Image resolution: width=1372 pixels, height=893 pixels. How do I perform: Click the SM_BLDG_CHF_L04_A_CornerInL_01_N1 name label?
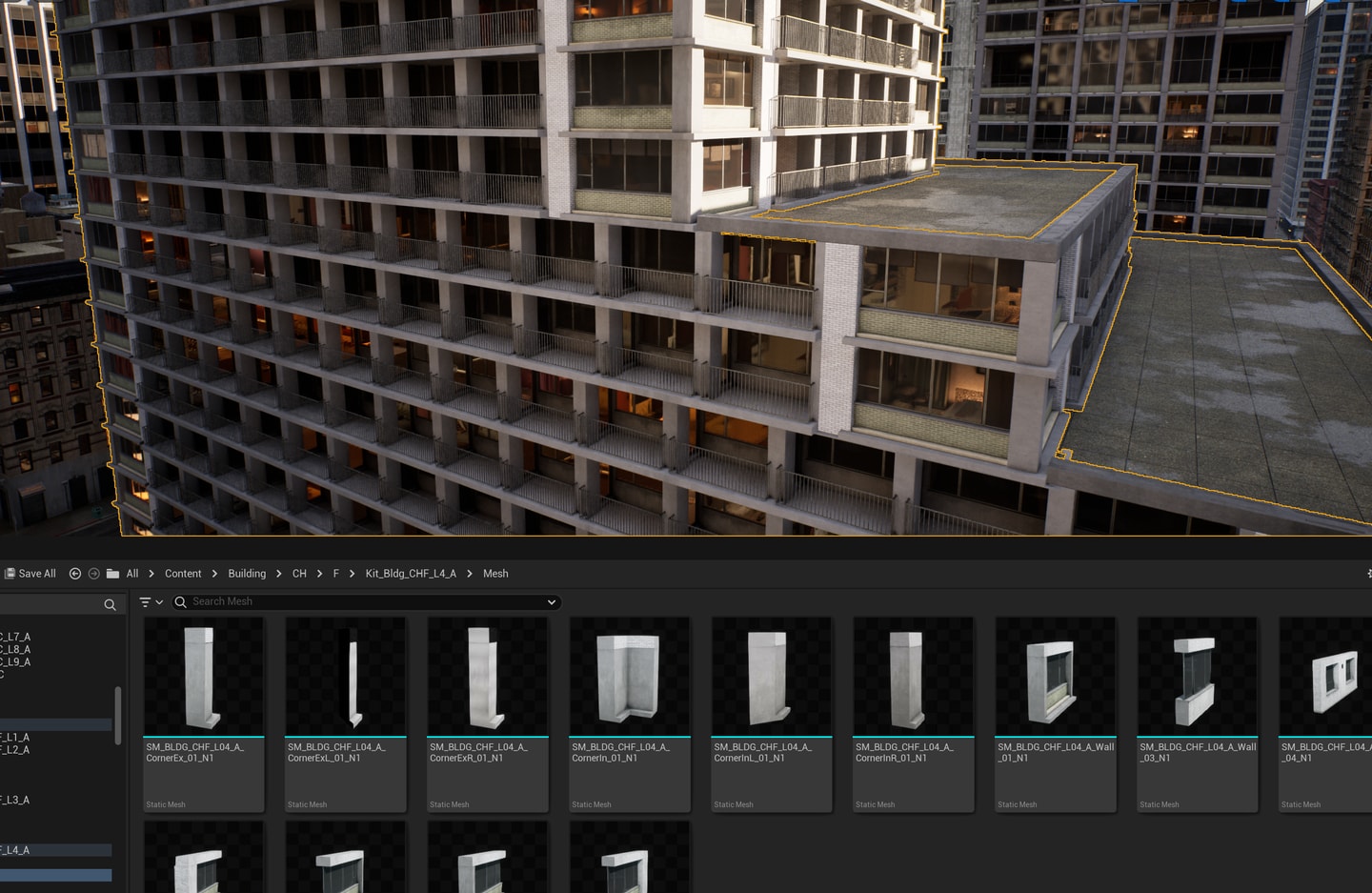(x=763, y=753)
